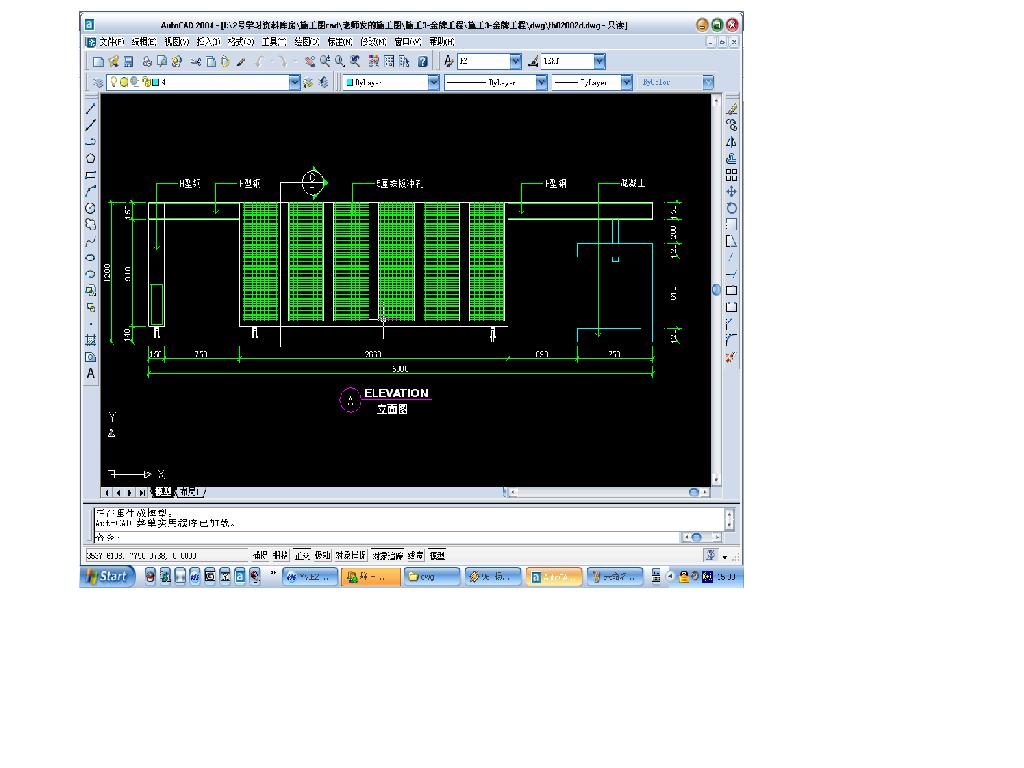1024x768 pixels.
Task: Open the ByColor plot style dropdown
Action: [x=708, y=82]
